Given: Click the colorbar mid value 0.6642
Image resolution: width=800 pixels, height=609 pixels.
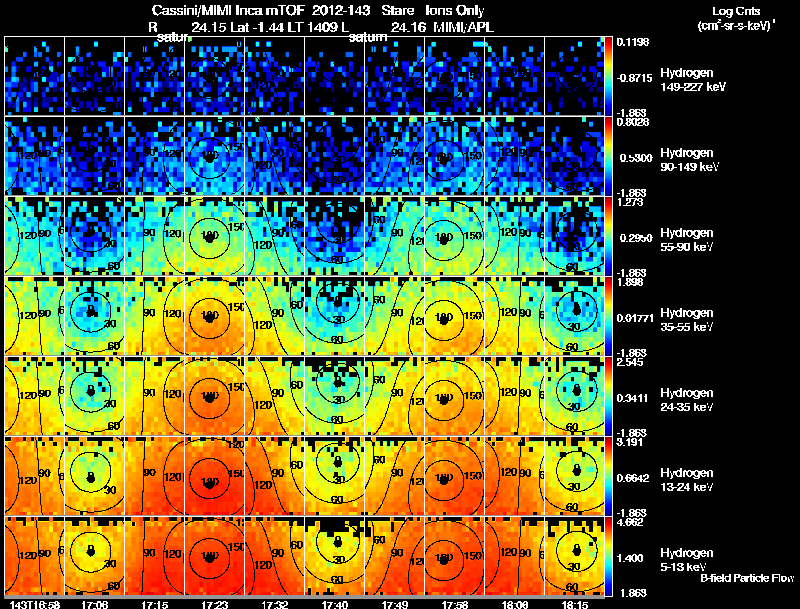Looking at the screenshot, I should [633, 478].
